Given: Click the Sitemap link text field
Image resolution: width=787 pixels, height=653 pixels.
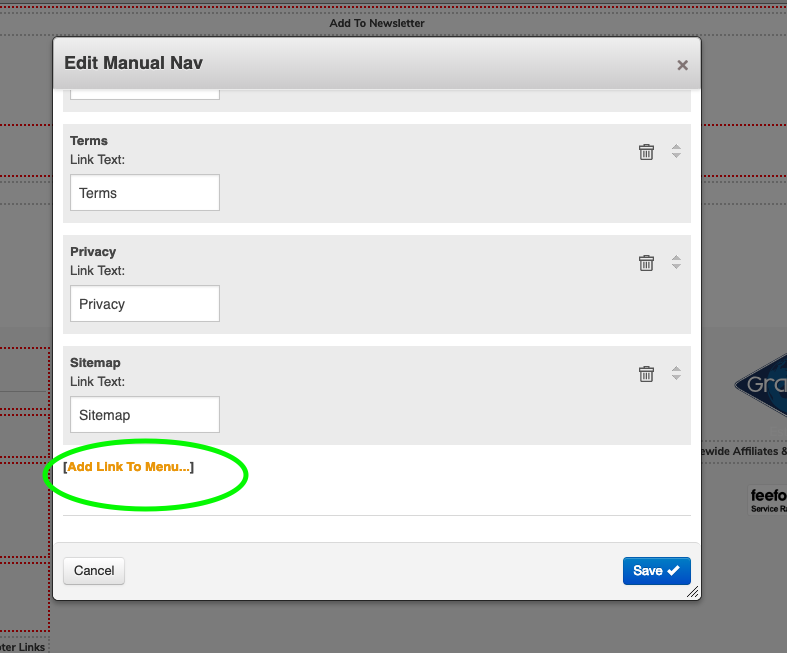Looking at the screenshot, I should point(145,415).
